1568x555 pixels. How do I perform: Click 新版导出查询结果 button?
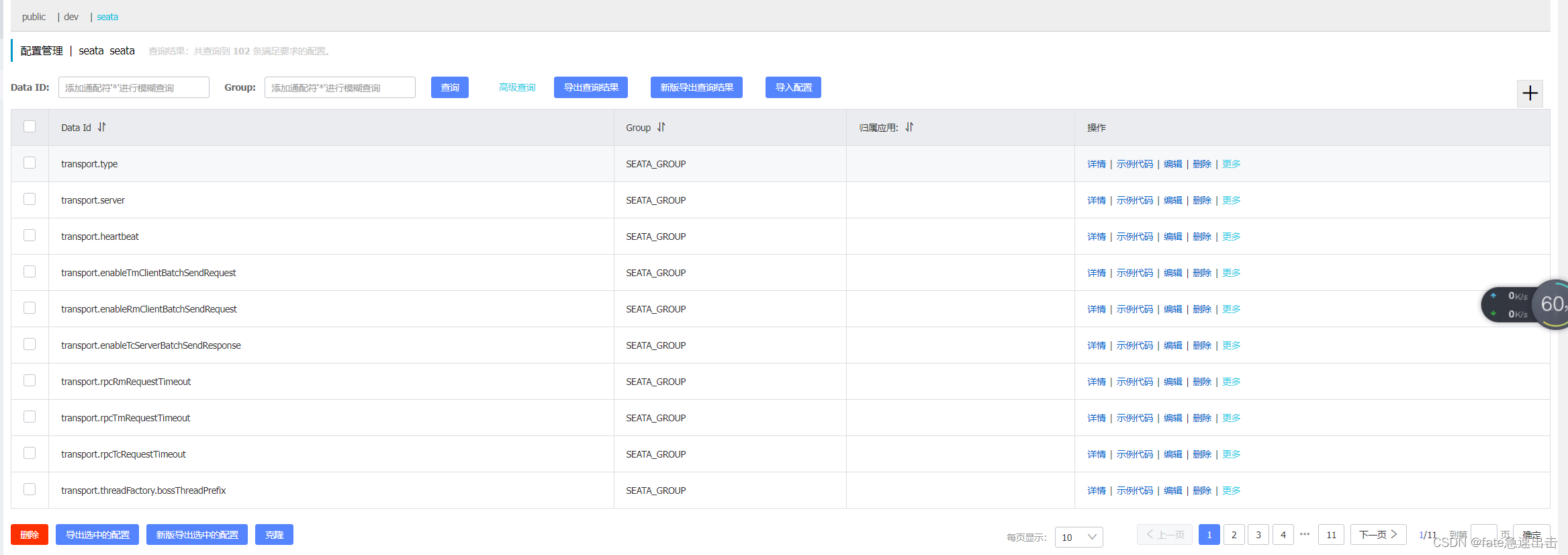tap(696, 87)
